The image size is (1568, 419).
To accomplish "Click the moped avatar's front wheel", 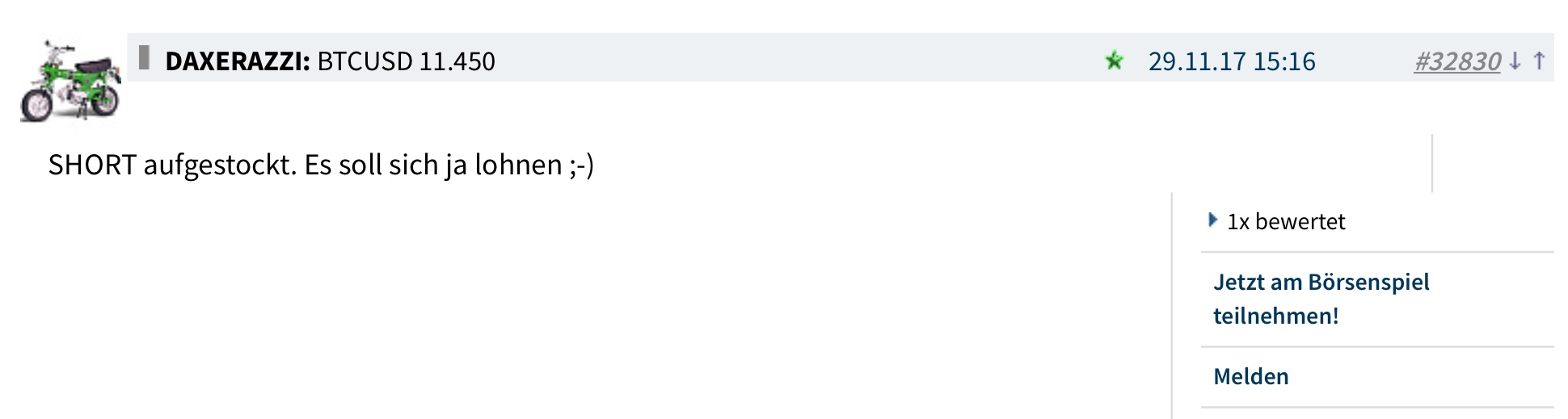I will [x=36, y=105].
